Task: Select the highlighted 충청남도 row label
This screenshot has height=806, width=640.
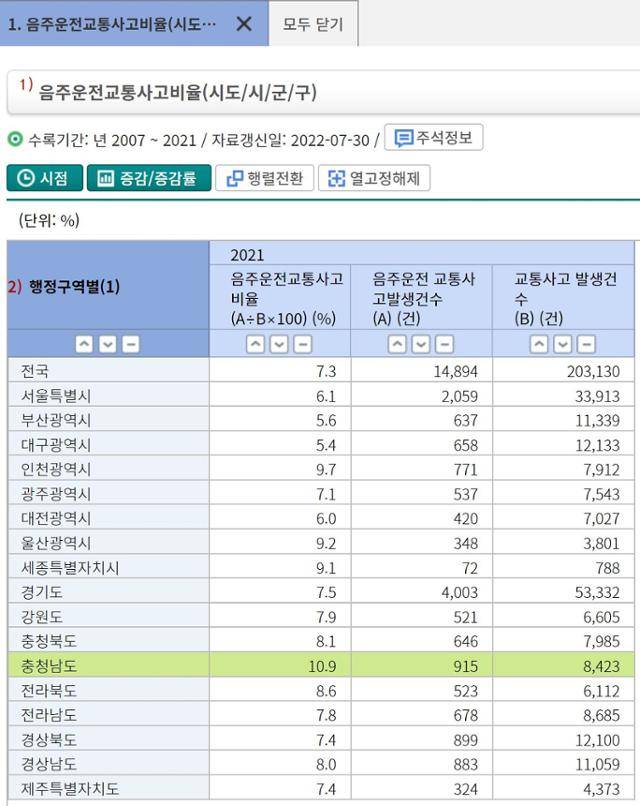Action: pos(49,666)
